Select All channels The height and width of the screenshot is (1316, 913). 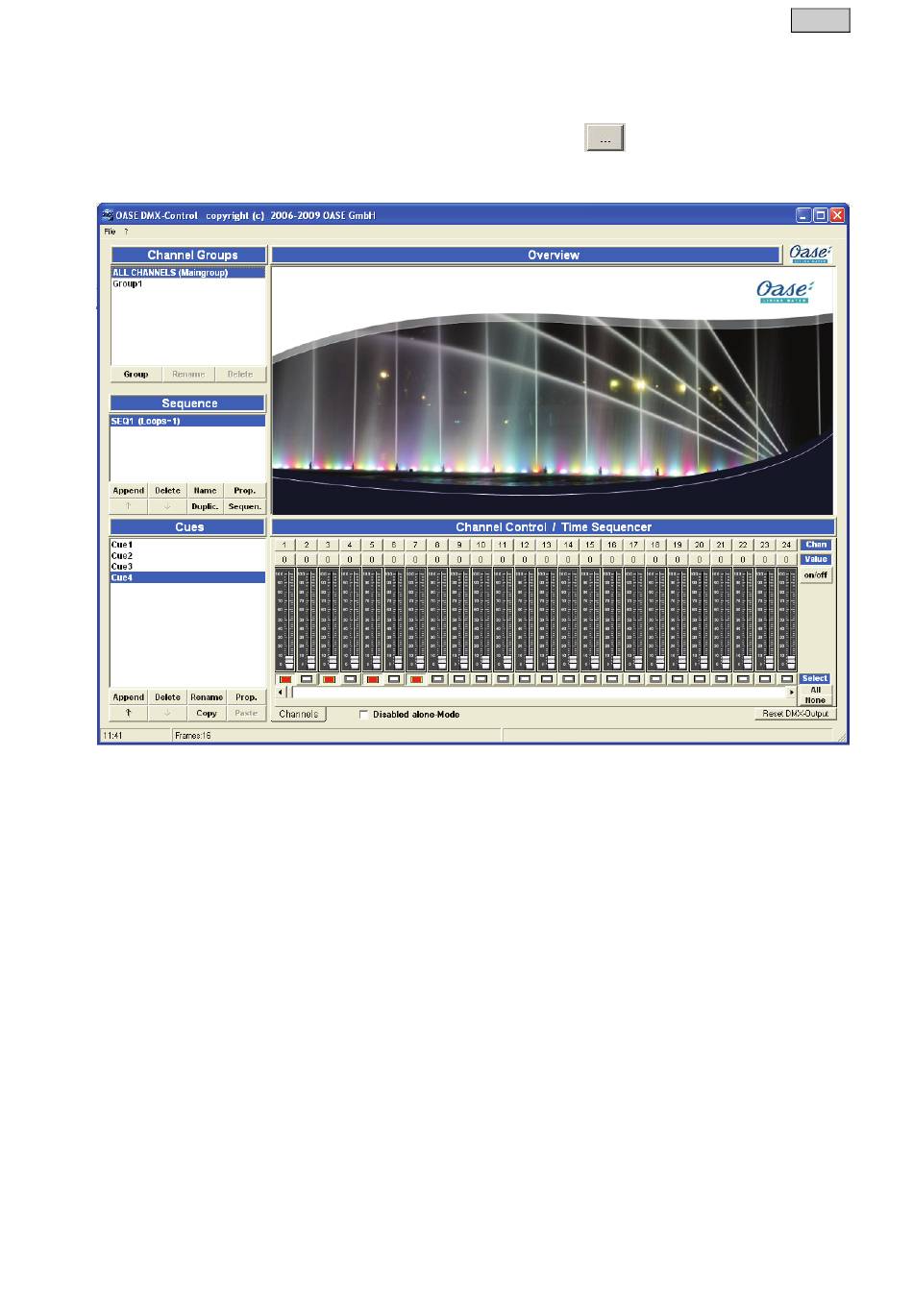pos(816,690)
